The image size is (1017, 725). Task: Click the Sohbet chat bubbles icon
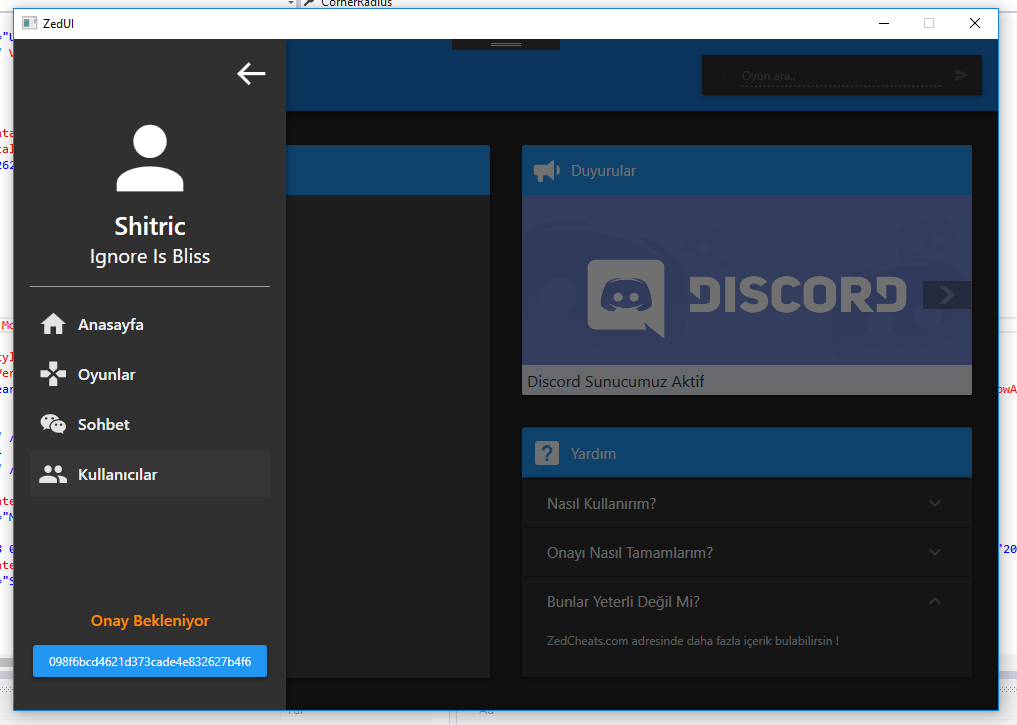pyautogui.click(x=53, y=424)
